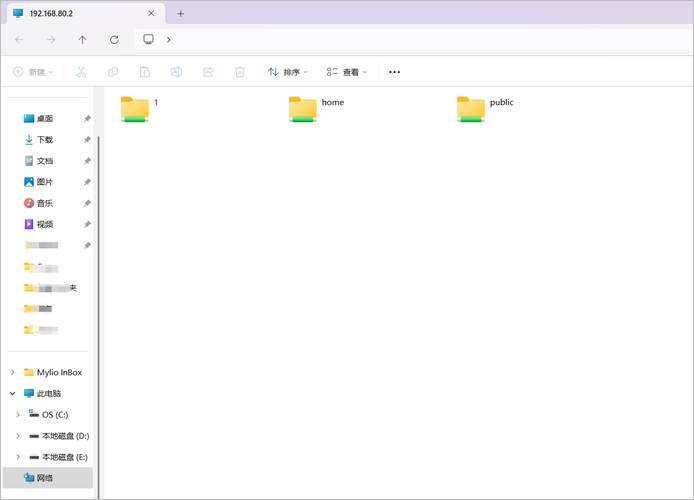The width and height of the screenshot is (694, 500).
Task: Click the Share icon in toolbar
Action: tap(208, 72)
